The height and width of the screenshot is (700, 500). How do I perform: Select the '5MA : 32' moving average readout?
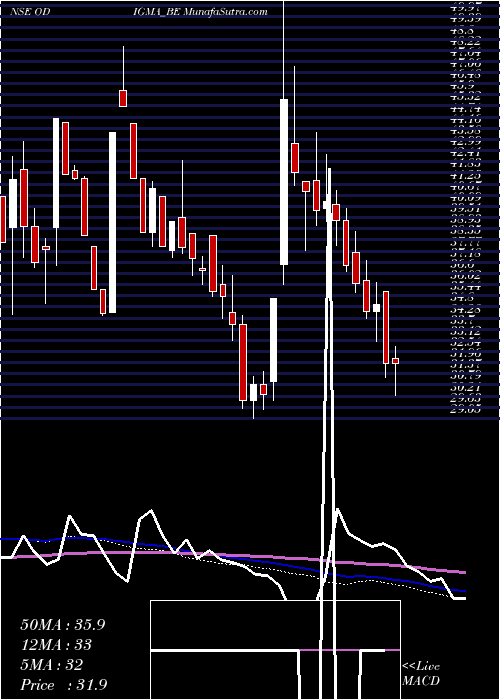pos(51,665)
